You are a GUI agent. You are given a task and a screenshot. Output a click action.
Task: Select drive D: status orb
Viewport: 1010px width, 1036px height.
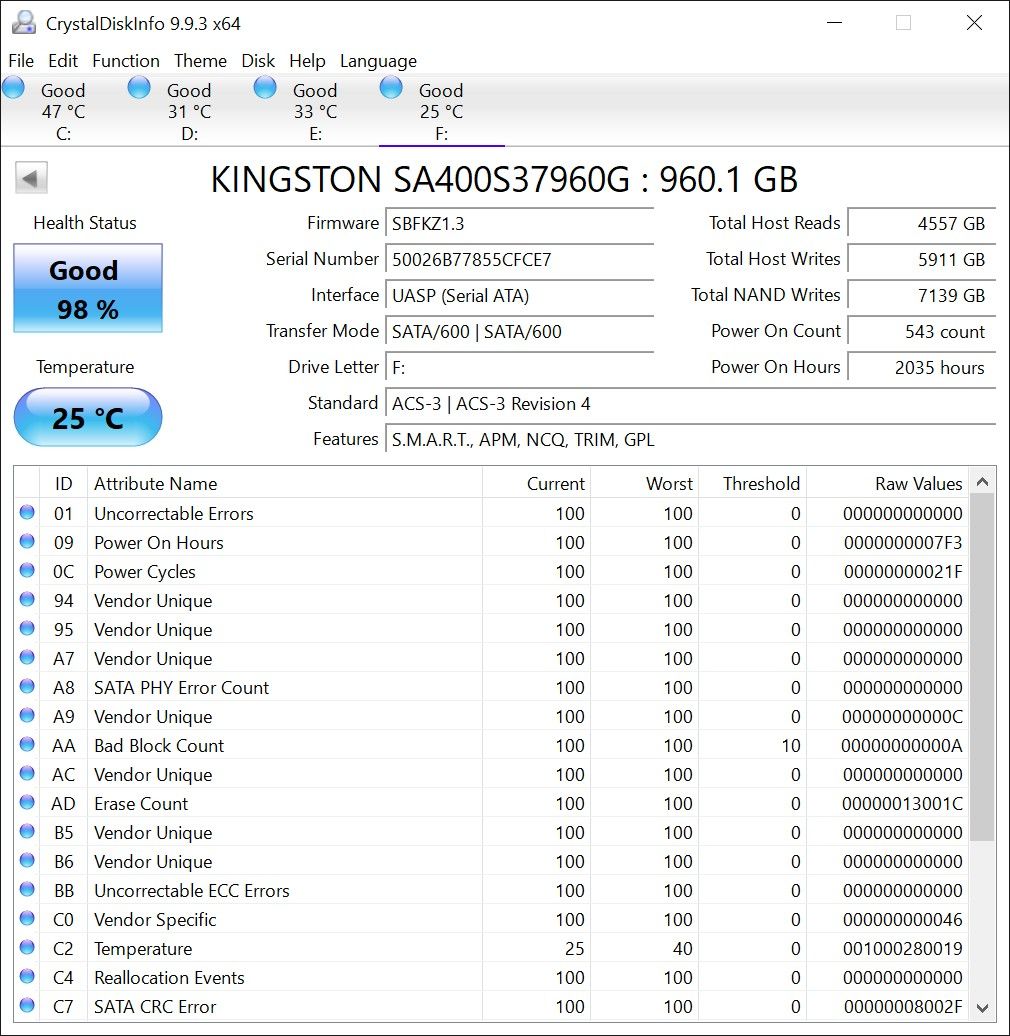139,87
